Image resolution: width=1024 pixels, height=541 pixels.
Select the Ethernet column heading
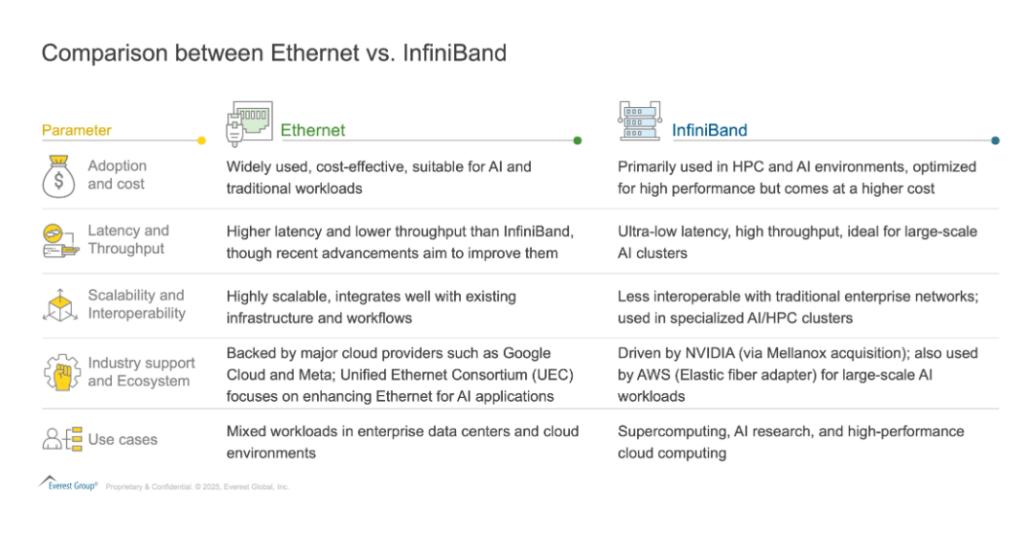(x=312, y=130)
